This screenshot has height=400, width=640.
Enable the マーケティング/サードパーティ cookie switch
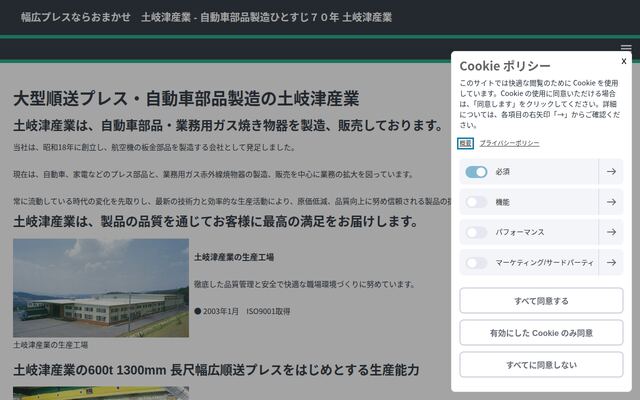(x=476, y=262)
